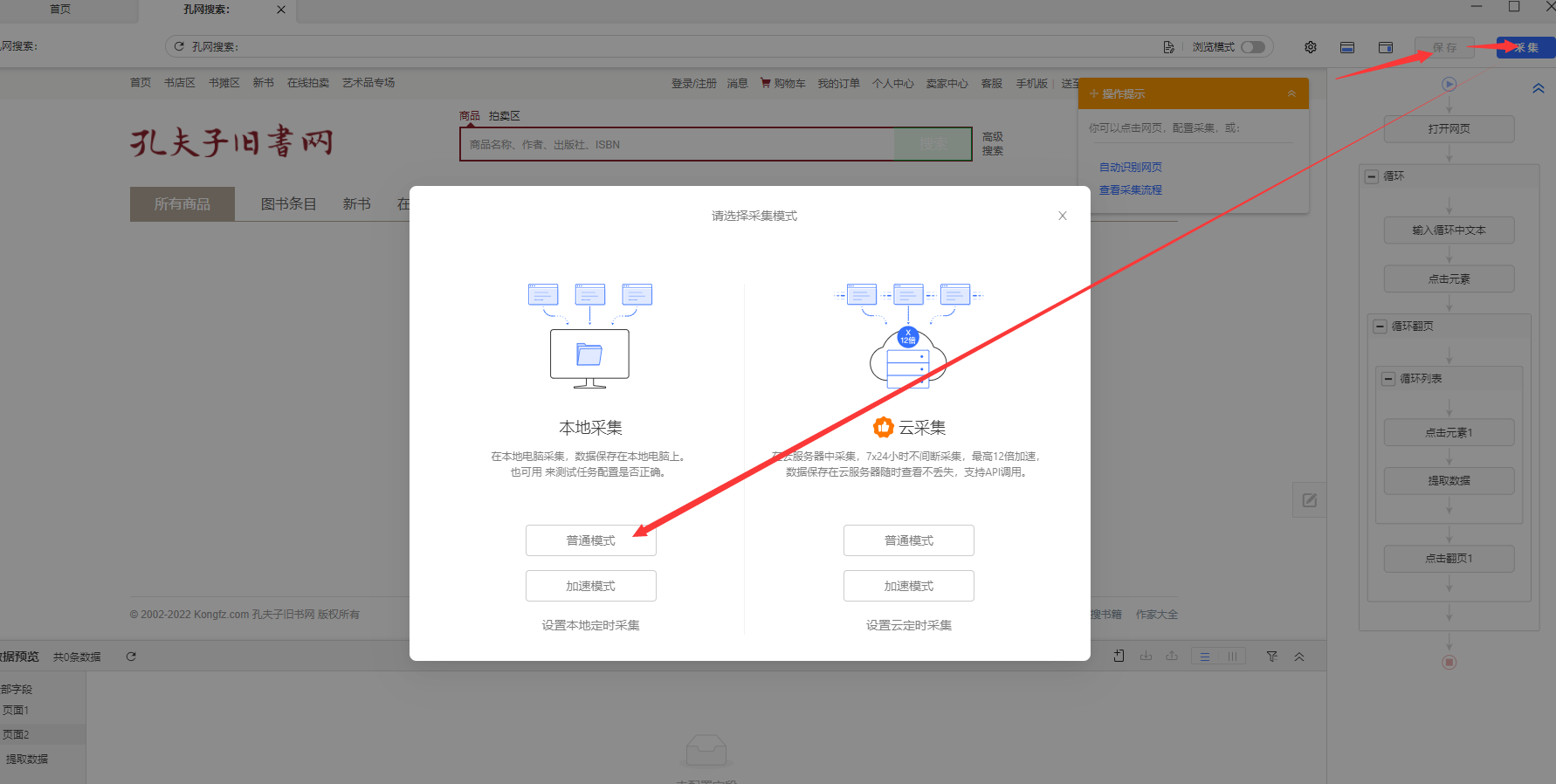Refresh the data preview
The image size is (1556, 784).
pos(131,657)
